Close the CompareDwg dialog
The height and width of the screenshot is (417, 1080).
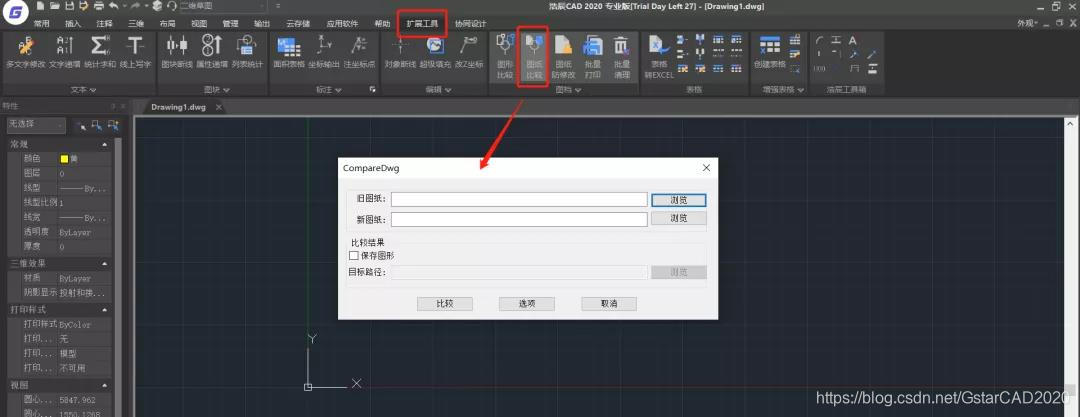pyautogui.click(x=706, y=167)
